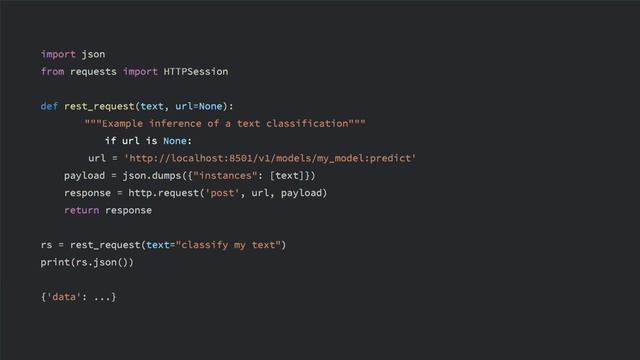Click the 'payload = json.dumps' line
The image size is (640, 360).
click(190, 176)
